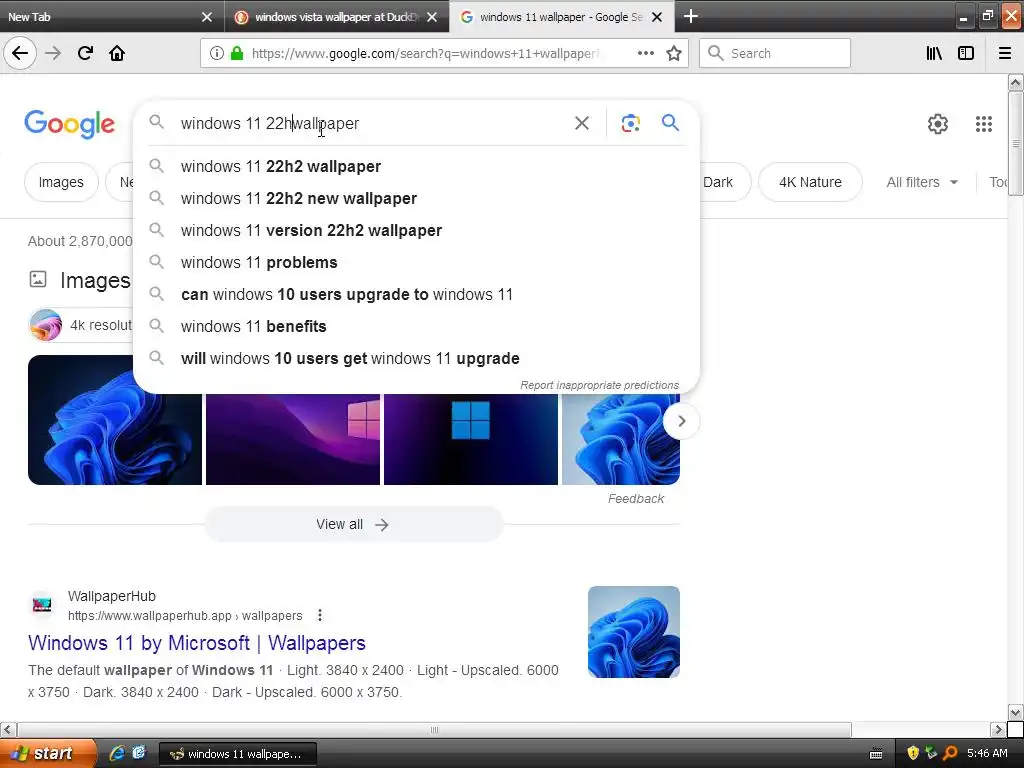This screenshot has height=768, width=1024.
Task: Choose suggestion windows 11 benefits
Action: coord(416,327)
